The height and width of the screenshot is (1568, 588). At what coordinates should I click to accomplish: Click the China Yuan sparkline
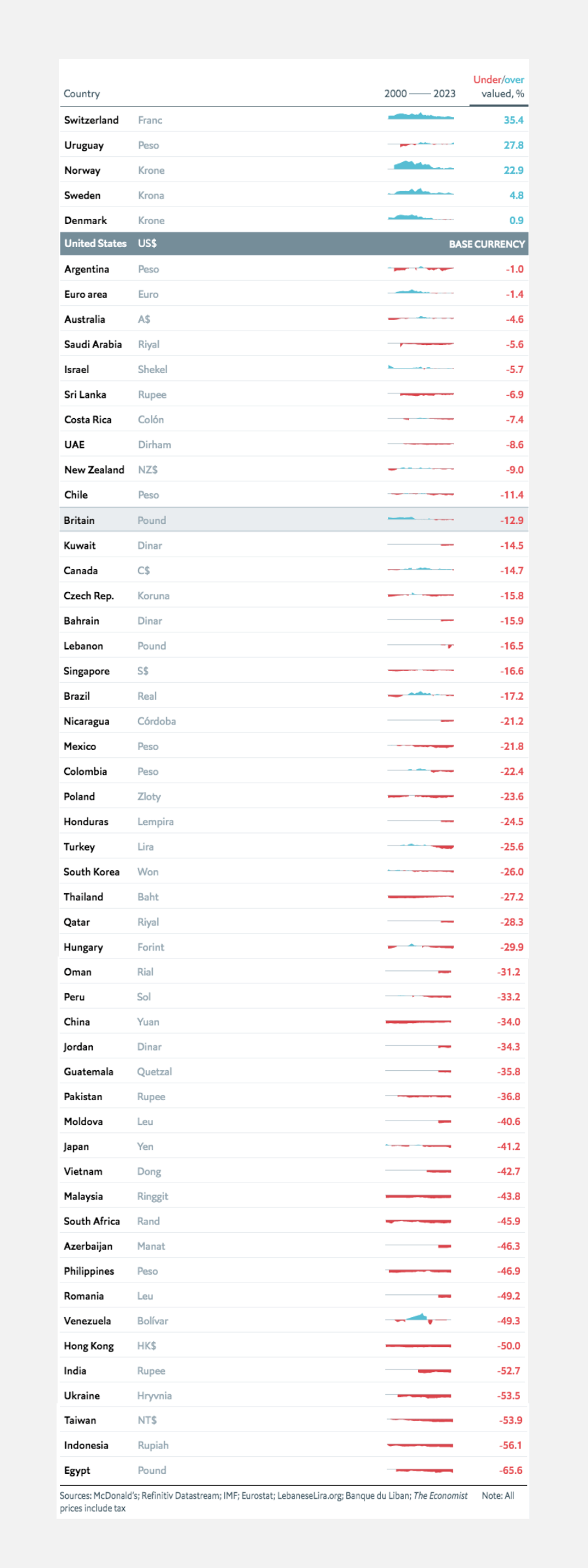coord(418,1021)
